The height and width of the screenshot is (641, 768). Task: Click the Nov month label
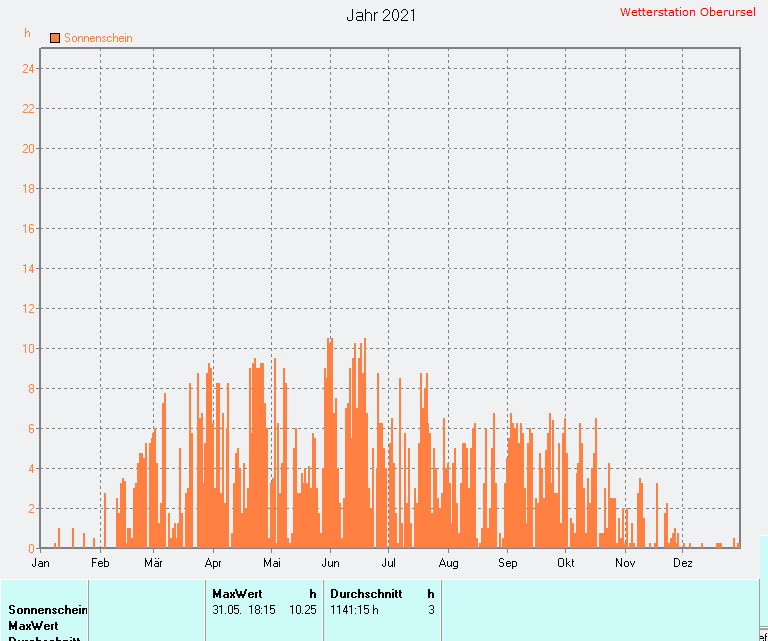625,563
